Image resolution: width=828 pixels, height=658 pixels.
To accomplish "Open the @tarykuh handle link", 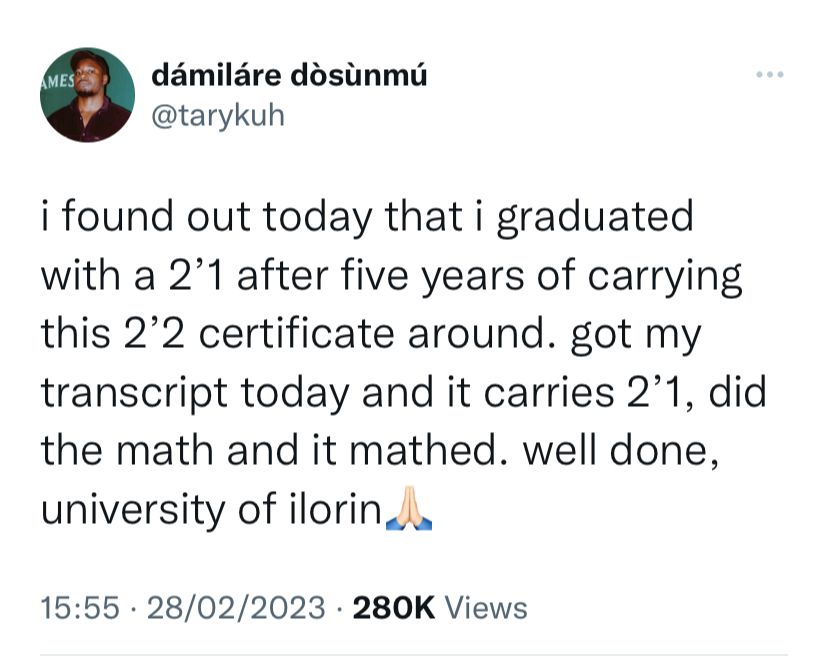I will [x=218, y=116].
